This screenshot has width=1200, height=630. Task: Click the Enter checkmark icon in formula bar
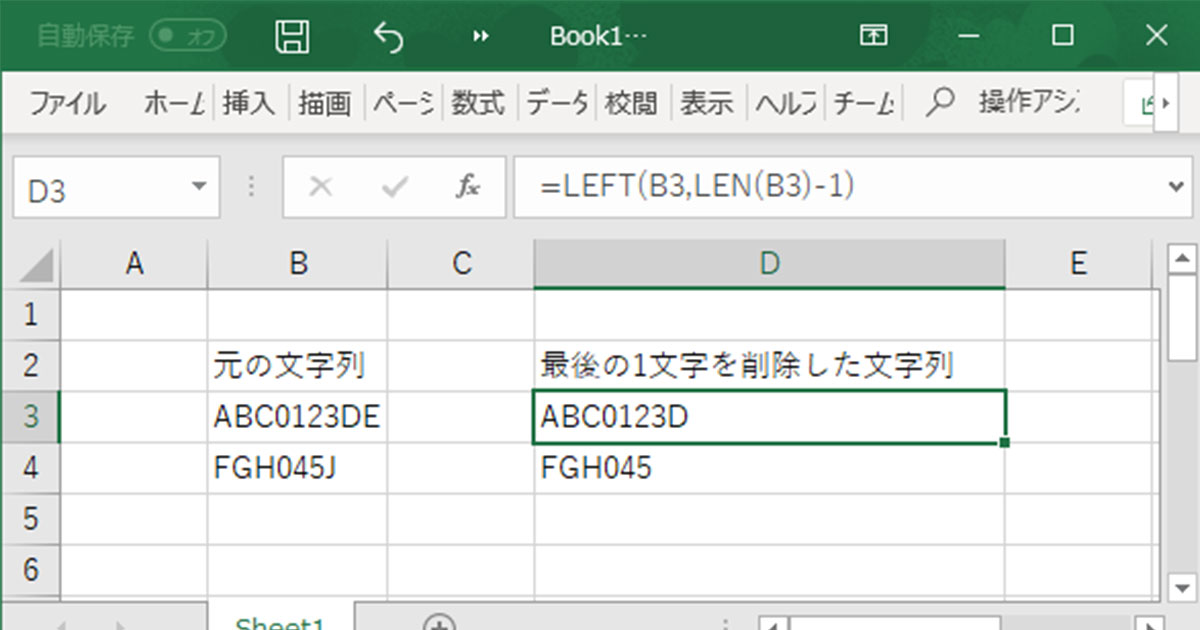click(395, 187)
